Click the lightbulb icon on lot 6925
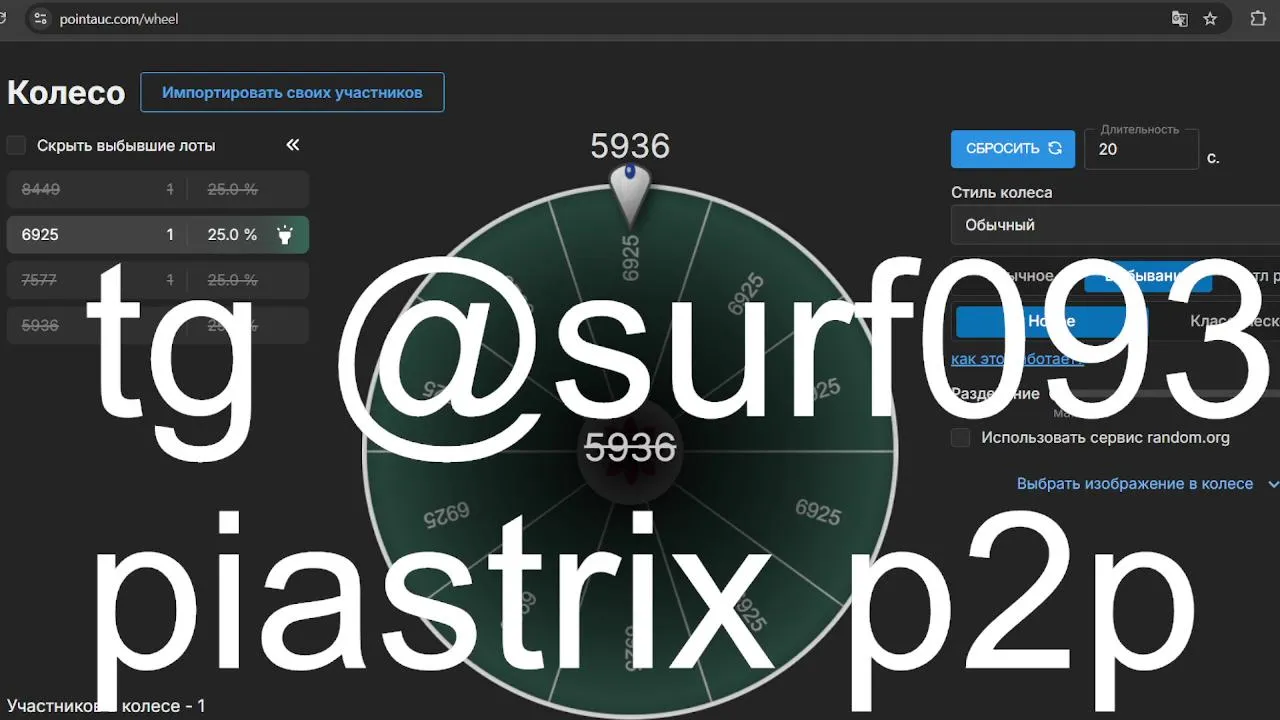Viewport: 1280px width, 720px height. tap(285, 235)
